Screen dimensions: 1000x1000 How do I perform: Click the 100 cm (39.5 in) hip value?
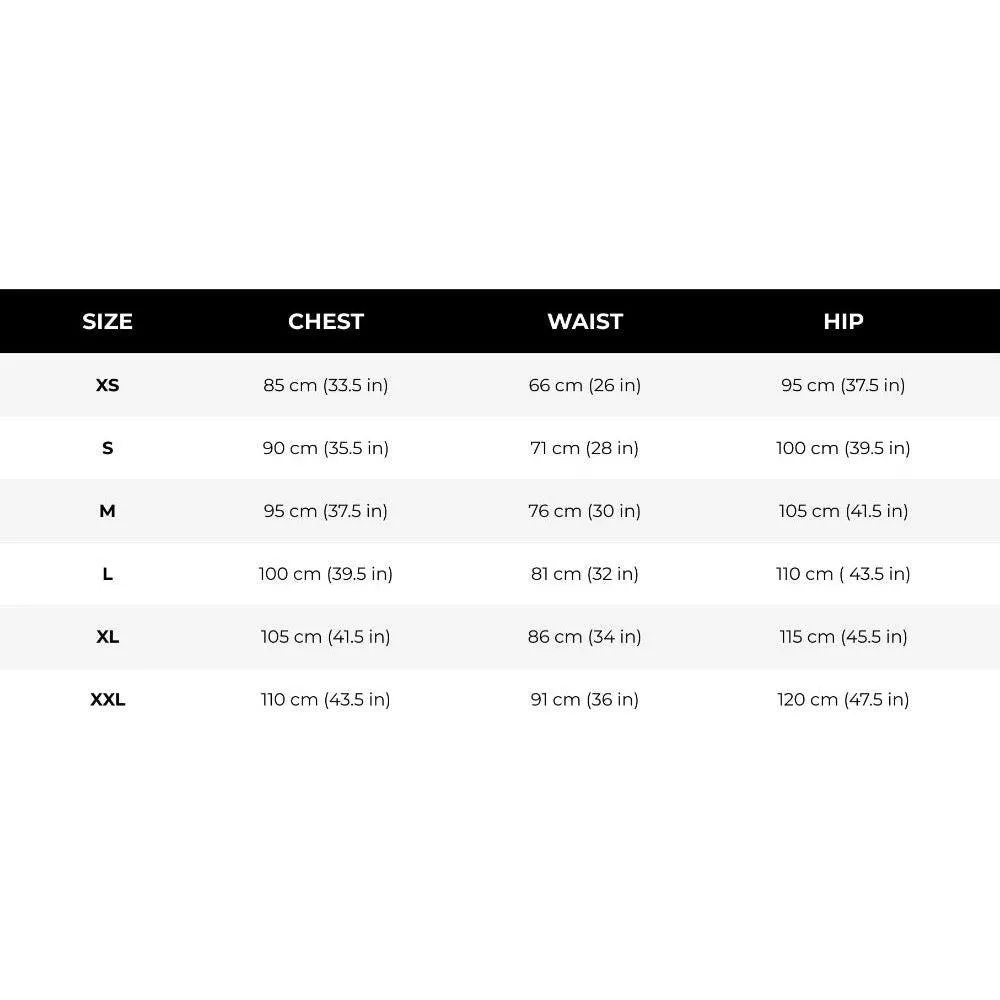(843, 448)
